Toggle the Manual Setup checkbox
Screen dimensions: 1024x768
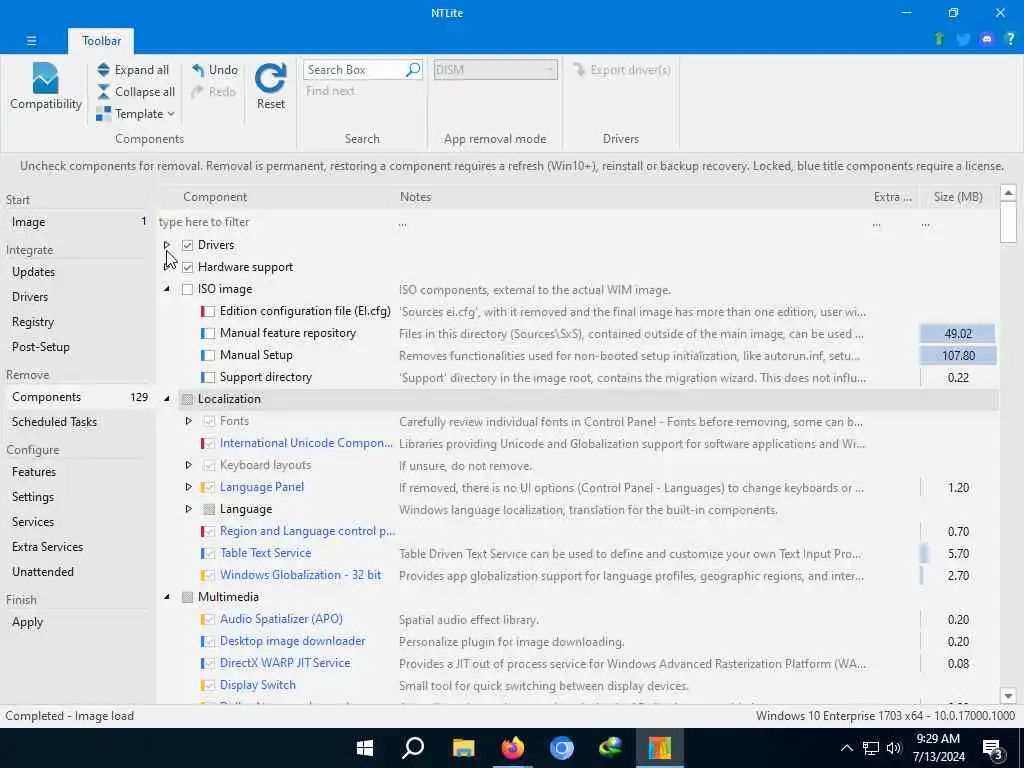pos(209,355)
